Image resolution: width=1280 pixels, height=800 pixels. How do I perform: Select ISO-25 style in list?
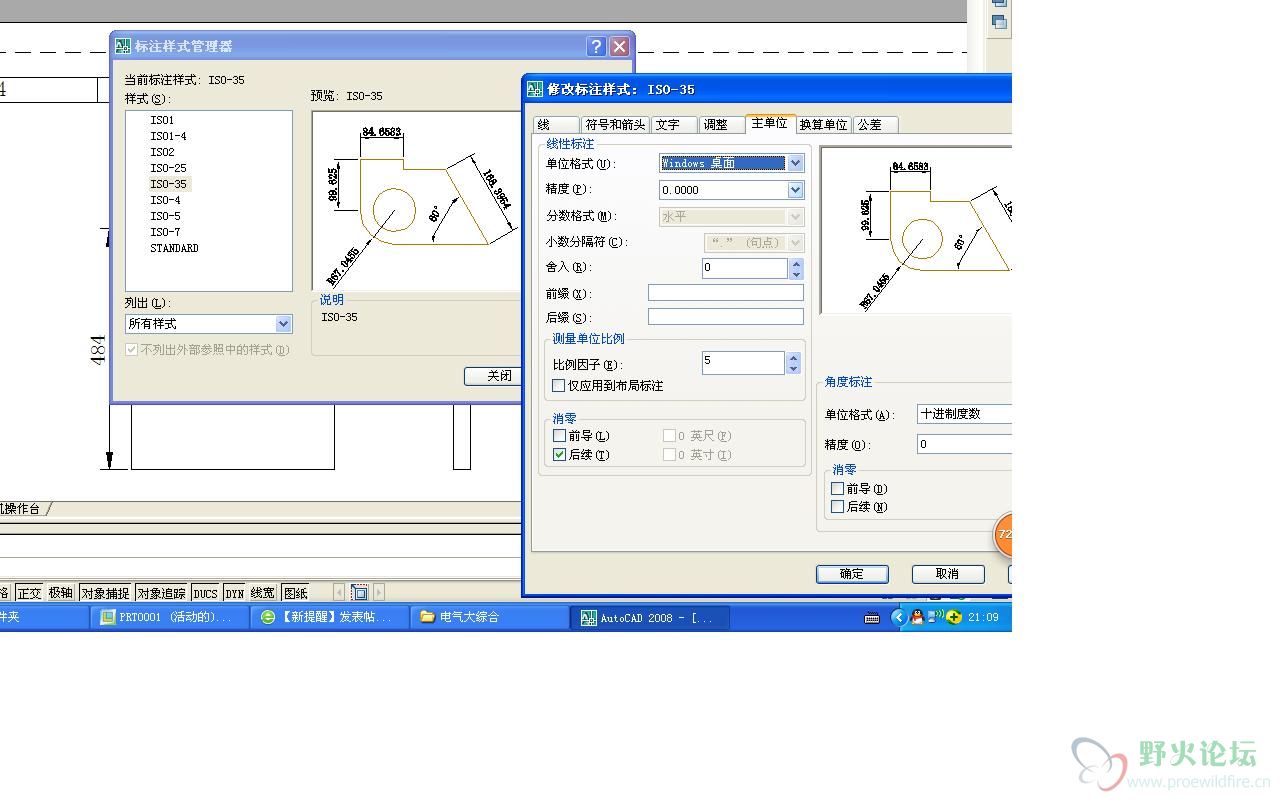click(168, 168)
